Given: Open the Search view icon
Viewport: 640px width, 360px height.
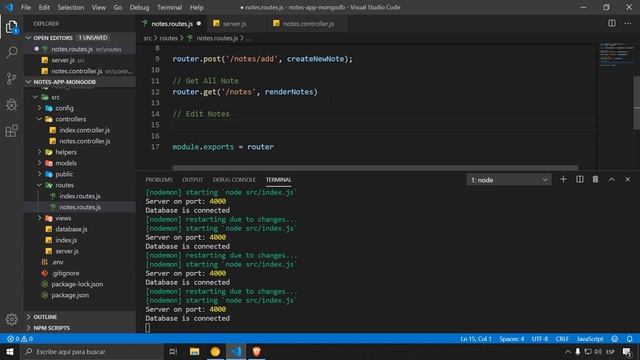Looking at the screenshot, I should pos(11,52).
